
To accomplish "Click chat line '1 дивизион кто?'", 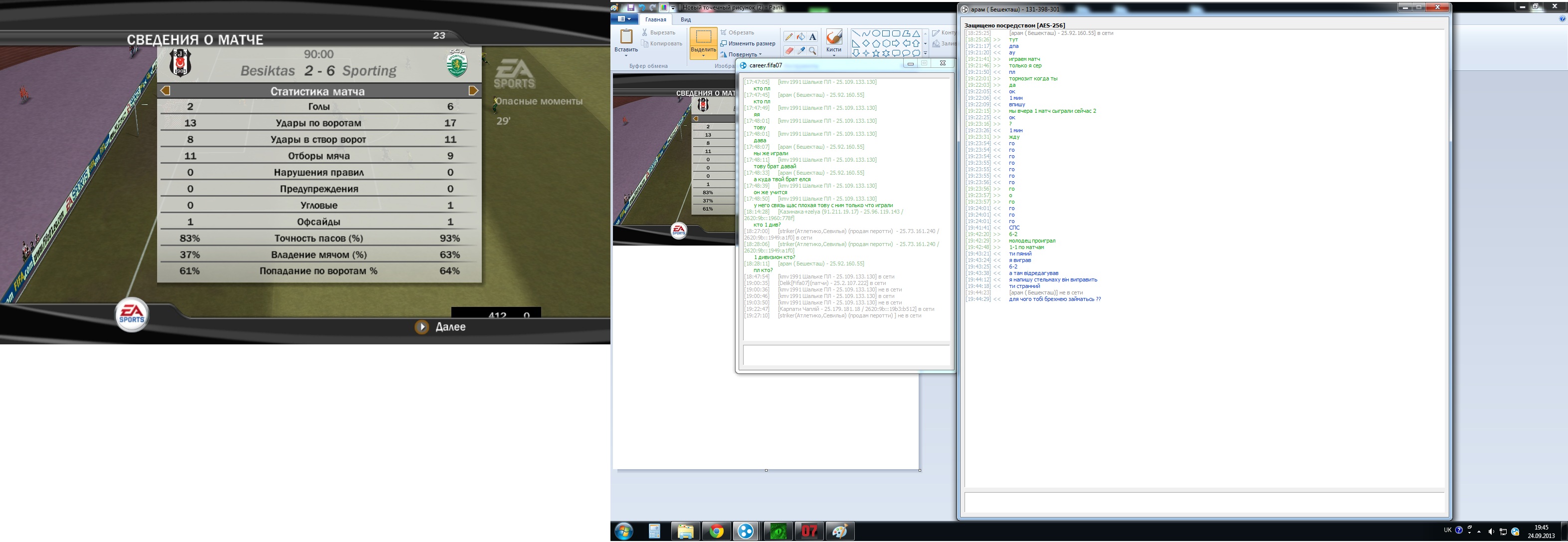I will (x=774, y=257).
